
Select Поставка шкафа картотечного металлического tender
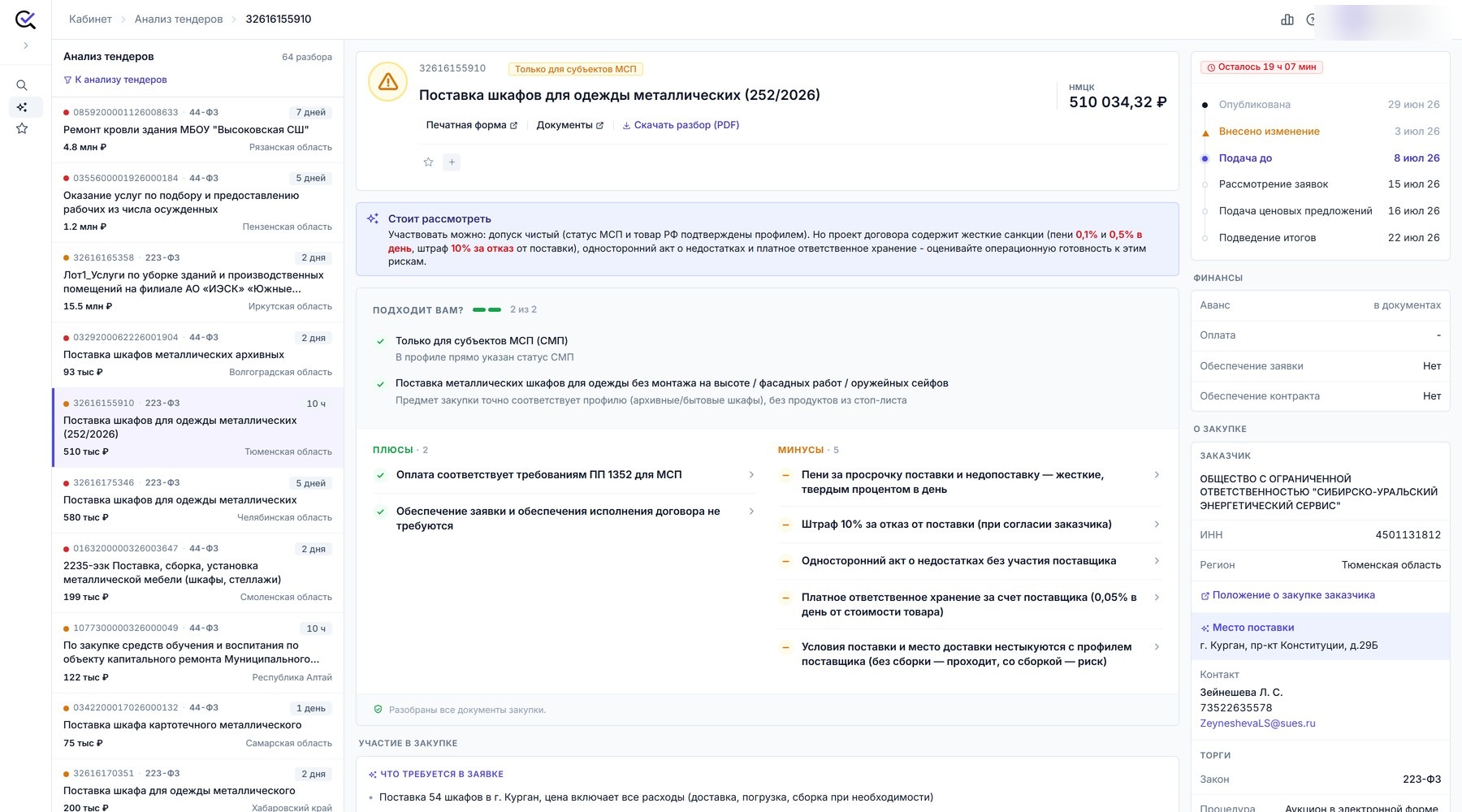(x=197, y=725)
